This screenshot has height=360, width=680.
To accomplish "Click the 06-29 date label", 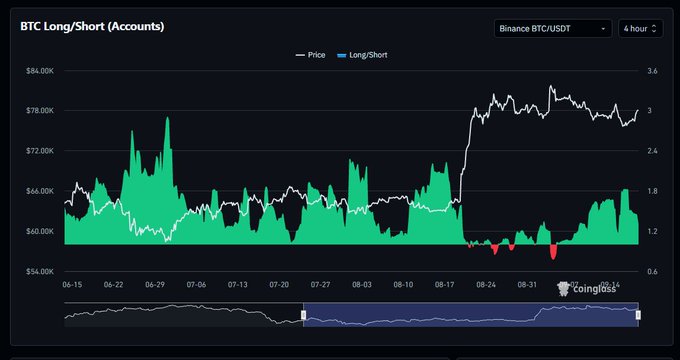I will click(155, 285).
